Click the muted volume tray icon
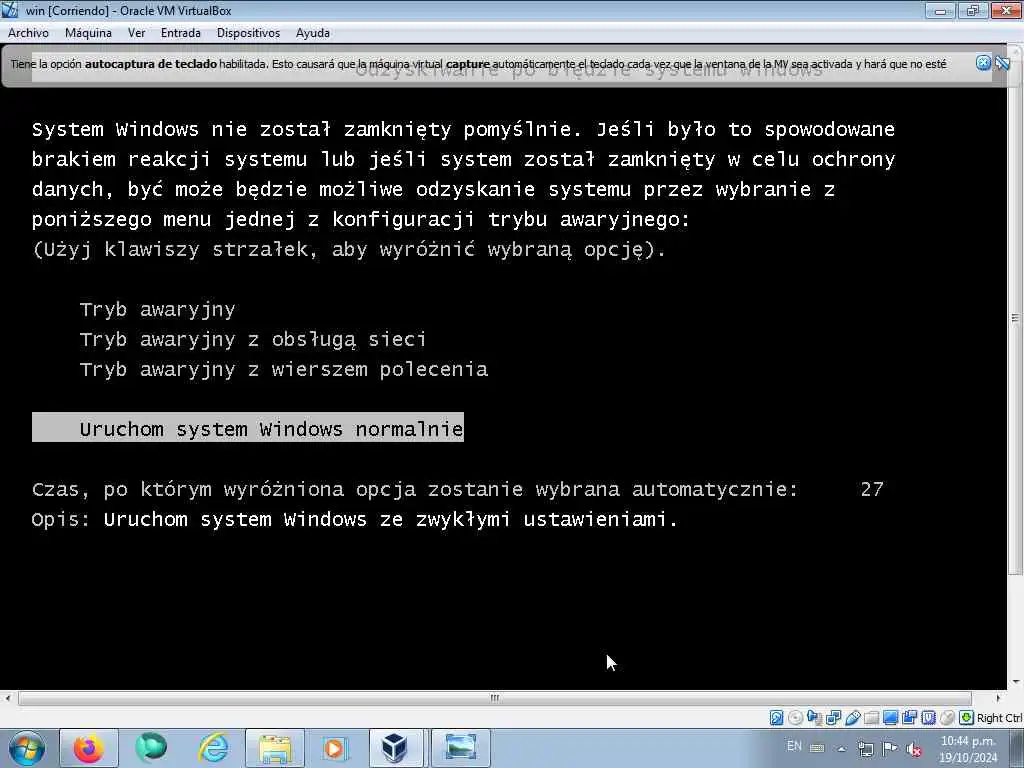The width and height of the screenshot is (1024, 768). (914, 748)
